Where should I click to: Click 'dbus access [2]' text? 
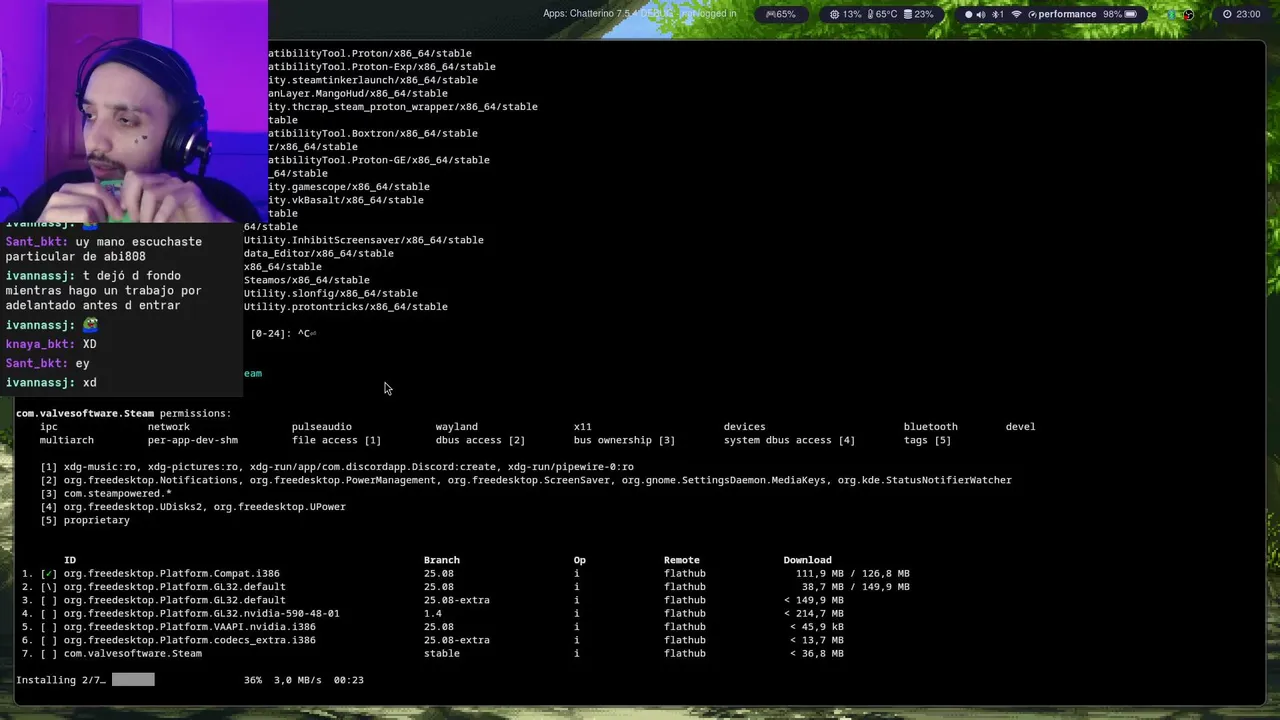[x=480, y=440]
